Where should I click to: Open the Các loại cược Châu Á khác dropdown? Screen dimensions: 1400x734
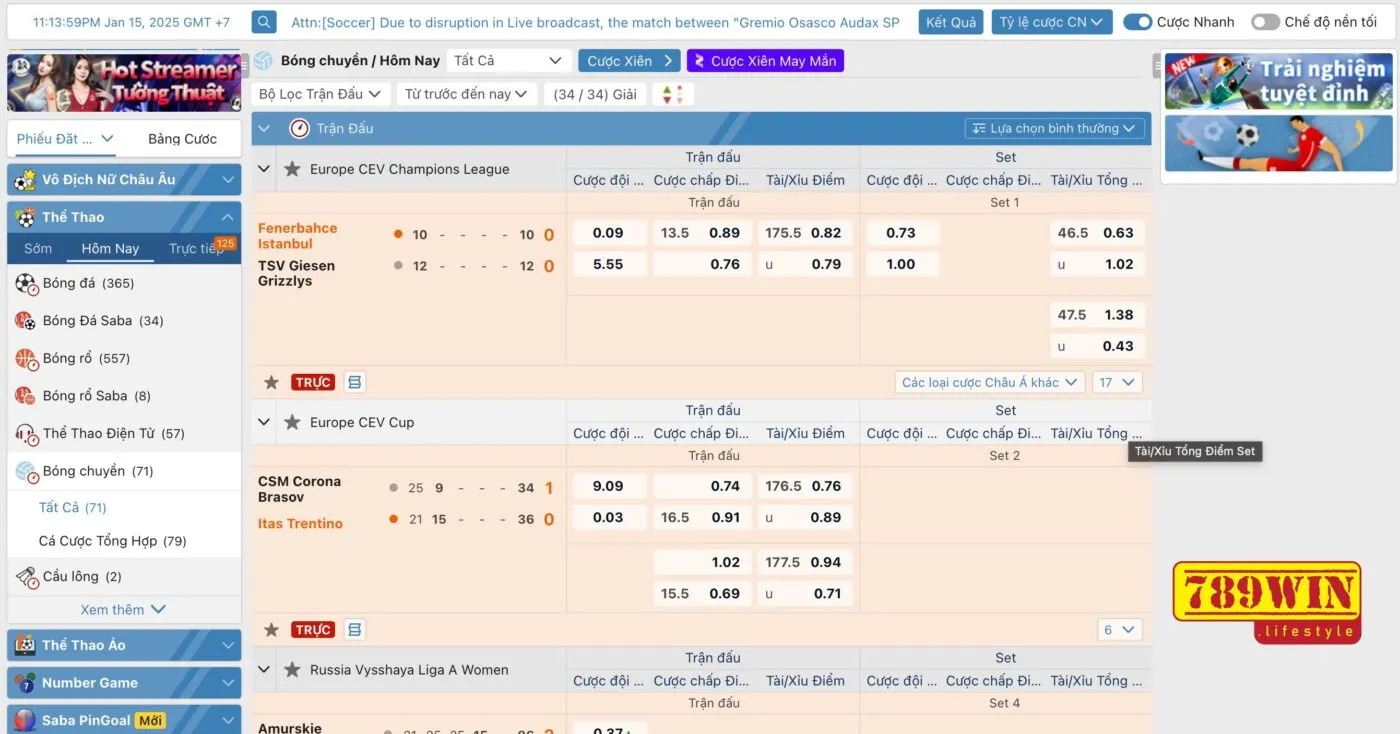(988, 381)
